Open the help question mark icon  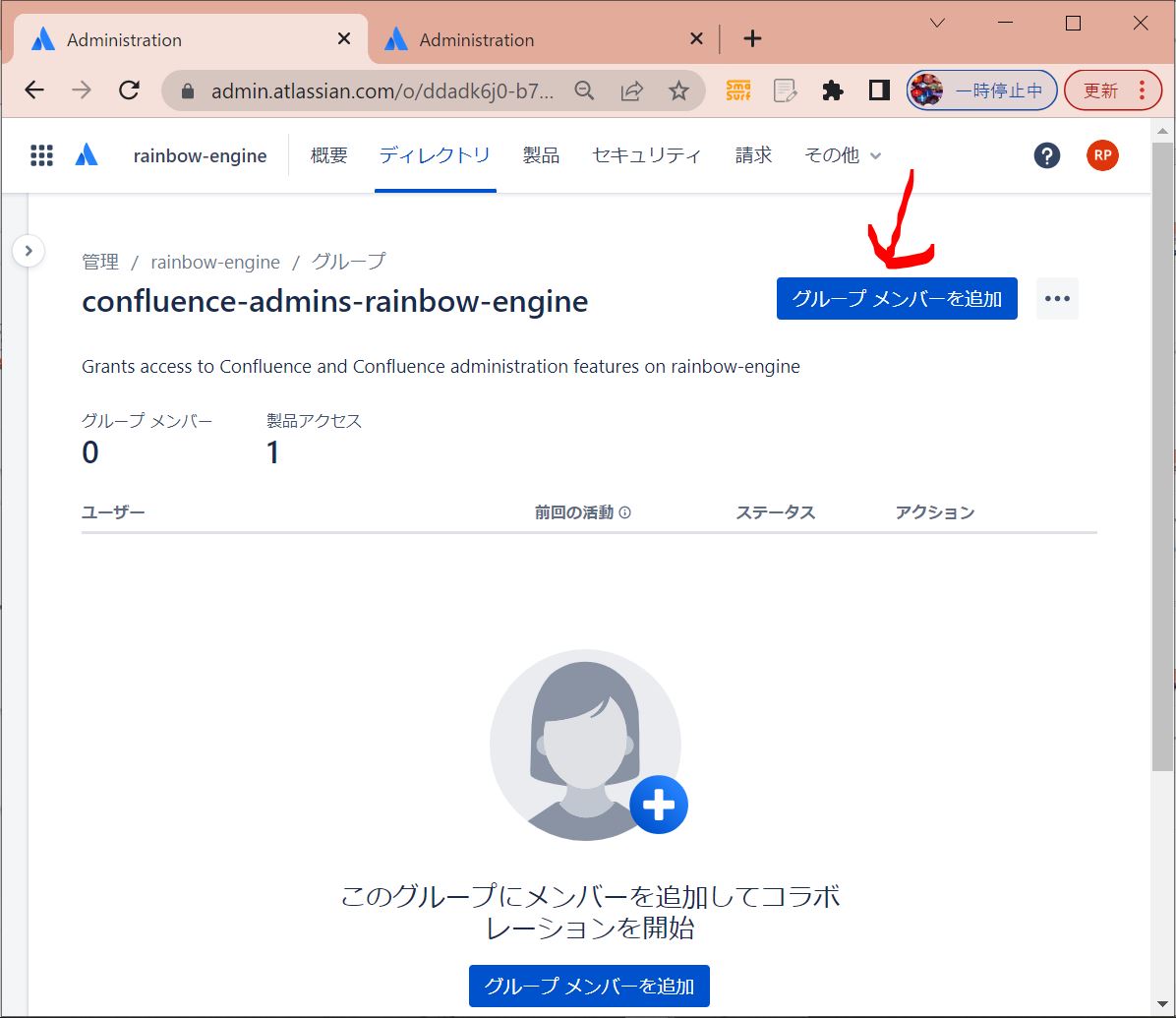click(x=1047, y=155)
